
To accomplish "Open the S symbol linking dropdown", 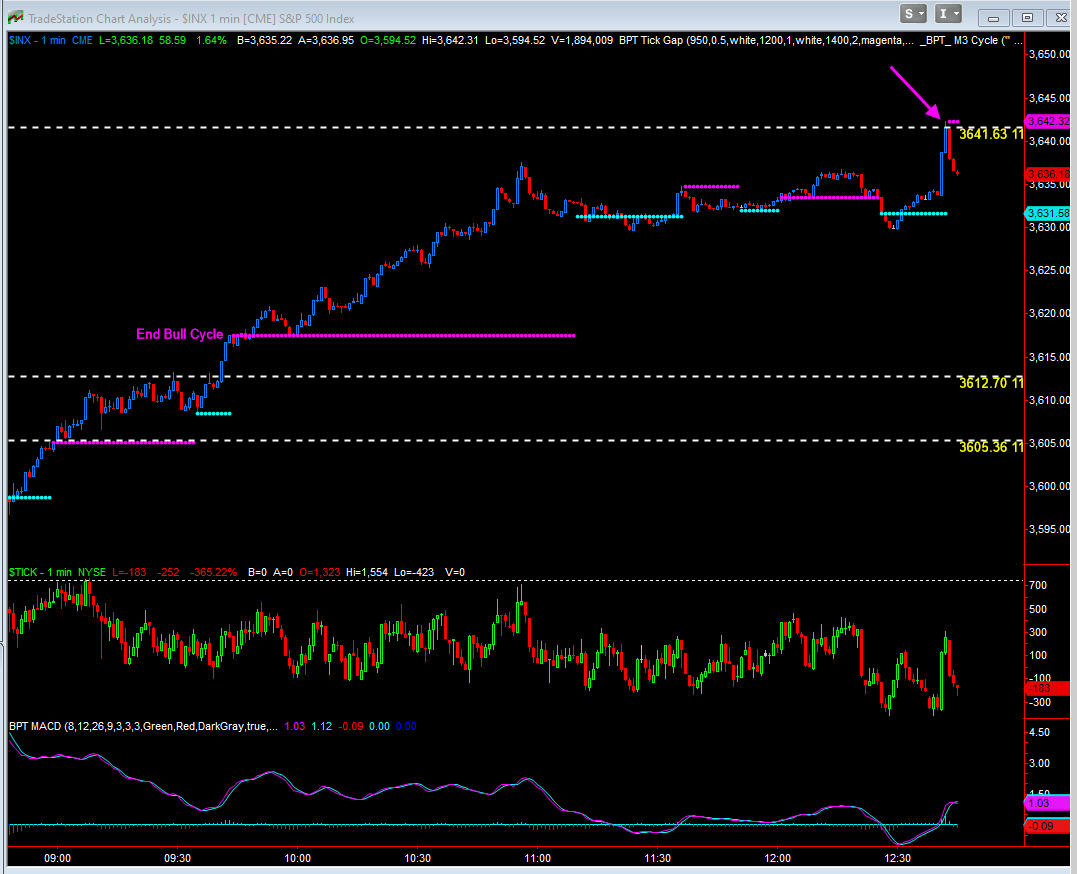I will pos(915,13).
